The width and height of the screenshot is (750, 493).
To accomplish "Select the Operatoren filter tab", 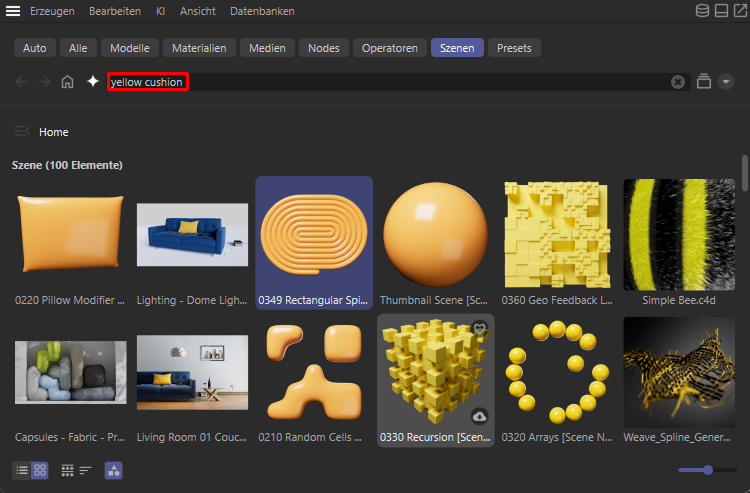I will (389, 48).
